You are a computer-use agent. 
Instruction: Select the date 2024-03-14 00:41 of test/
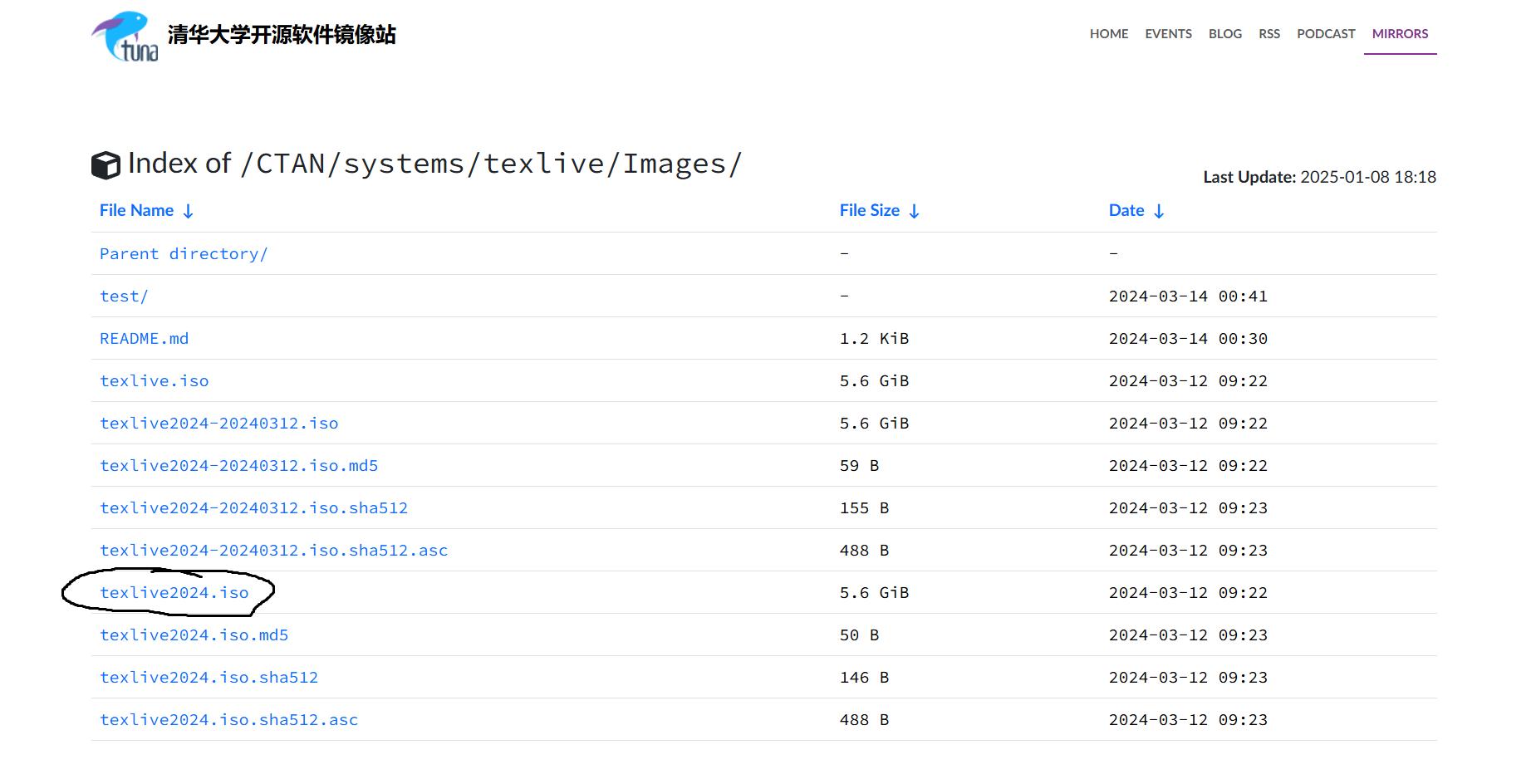(x=1189, y=296)
